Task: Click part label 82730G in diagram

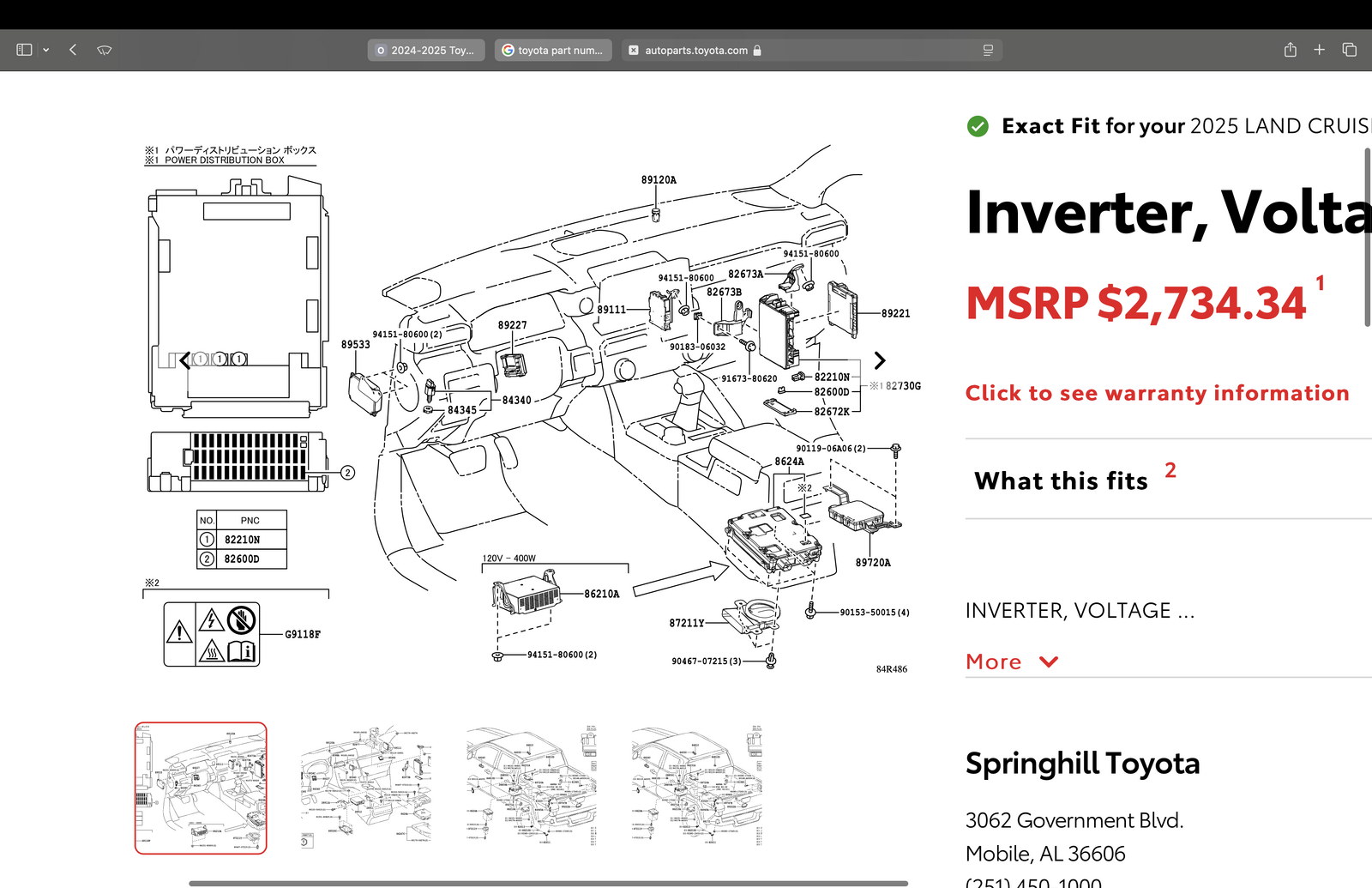Action: [x=903, y=386]
